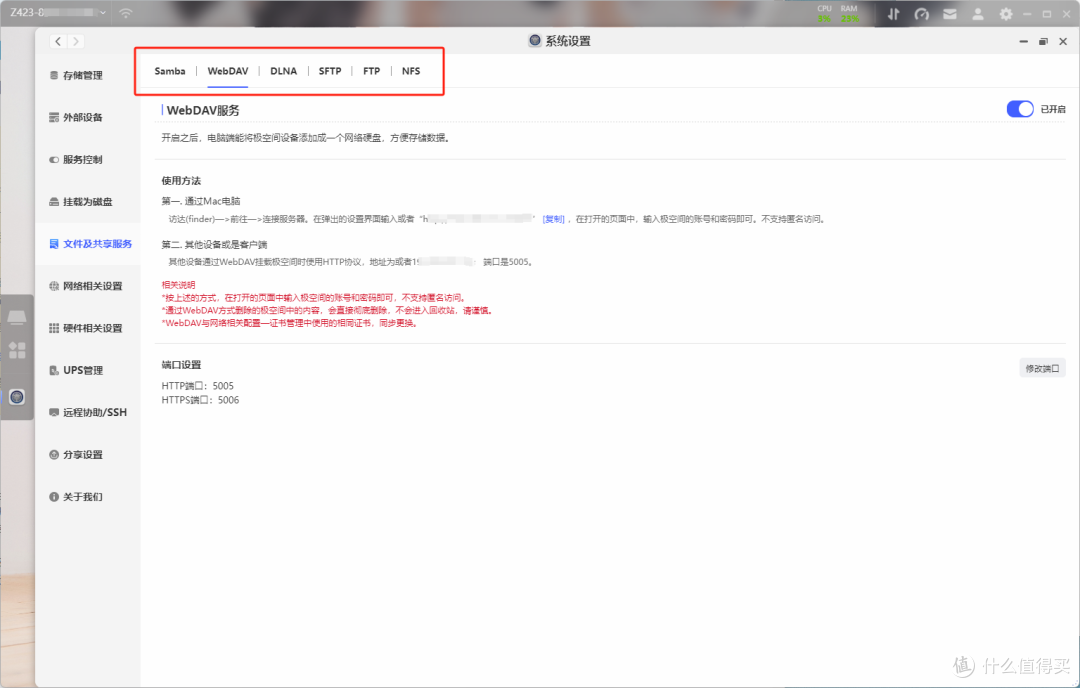Click the desktop dock drive icon
The width and height of the screenshot is (1080, 688).
point(17,317)
